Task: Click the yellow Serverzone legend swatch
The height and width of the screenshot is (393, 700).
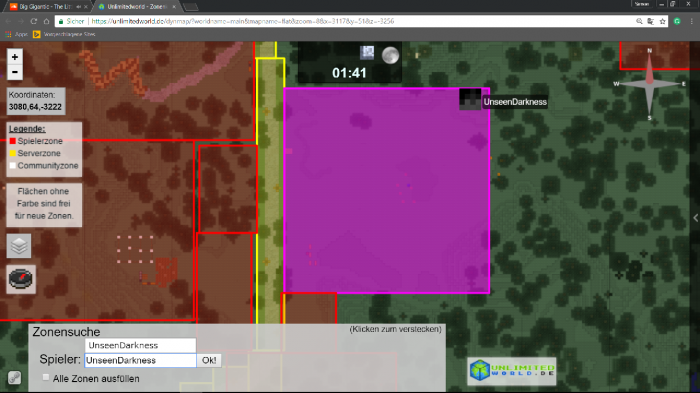Action: pyautogui.click(x=12, y=153)
